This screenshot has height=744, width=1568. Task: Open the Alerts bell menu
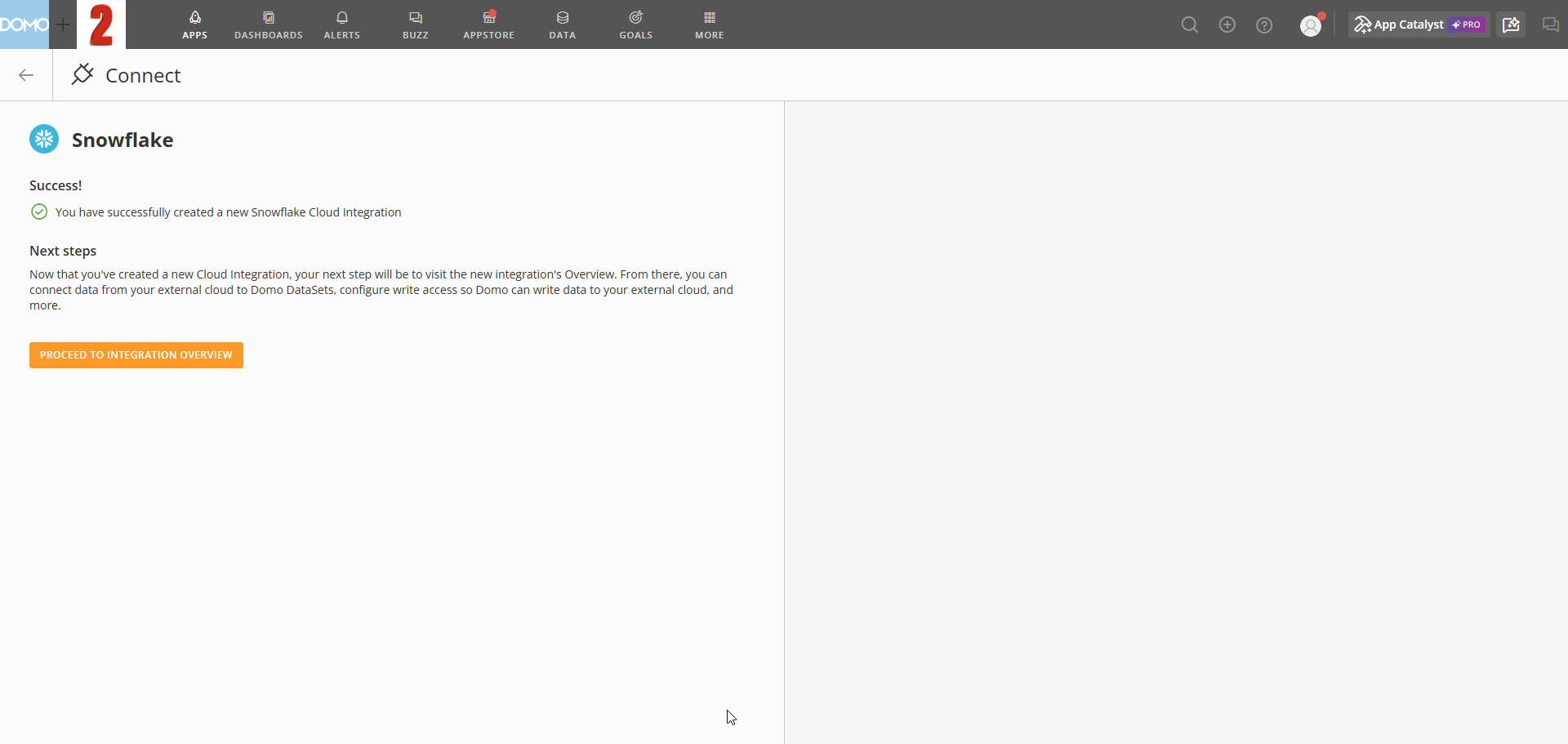pos(342,25)
